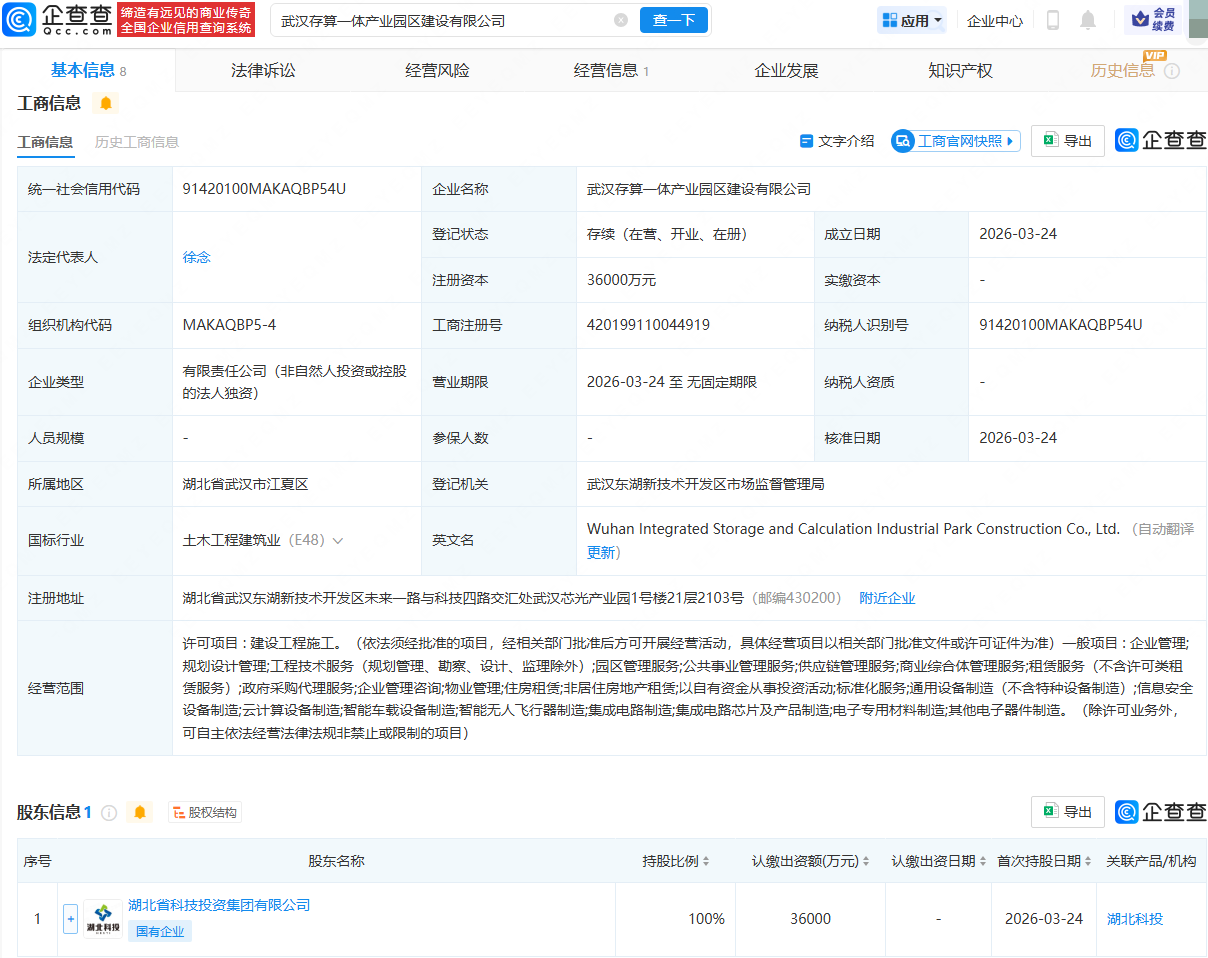Open the 应用 dropdown menu
Viewport: 1208px width, 958px height.
(x=911, y=20)
